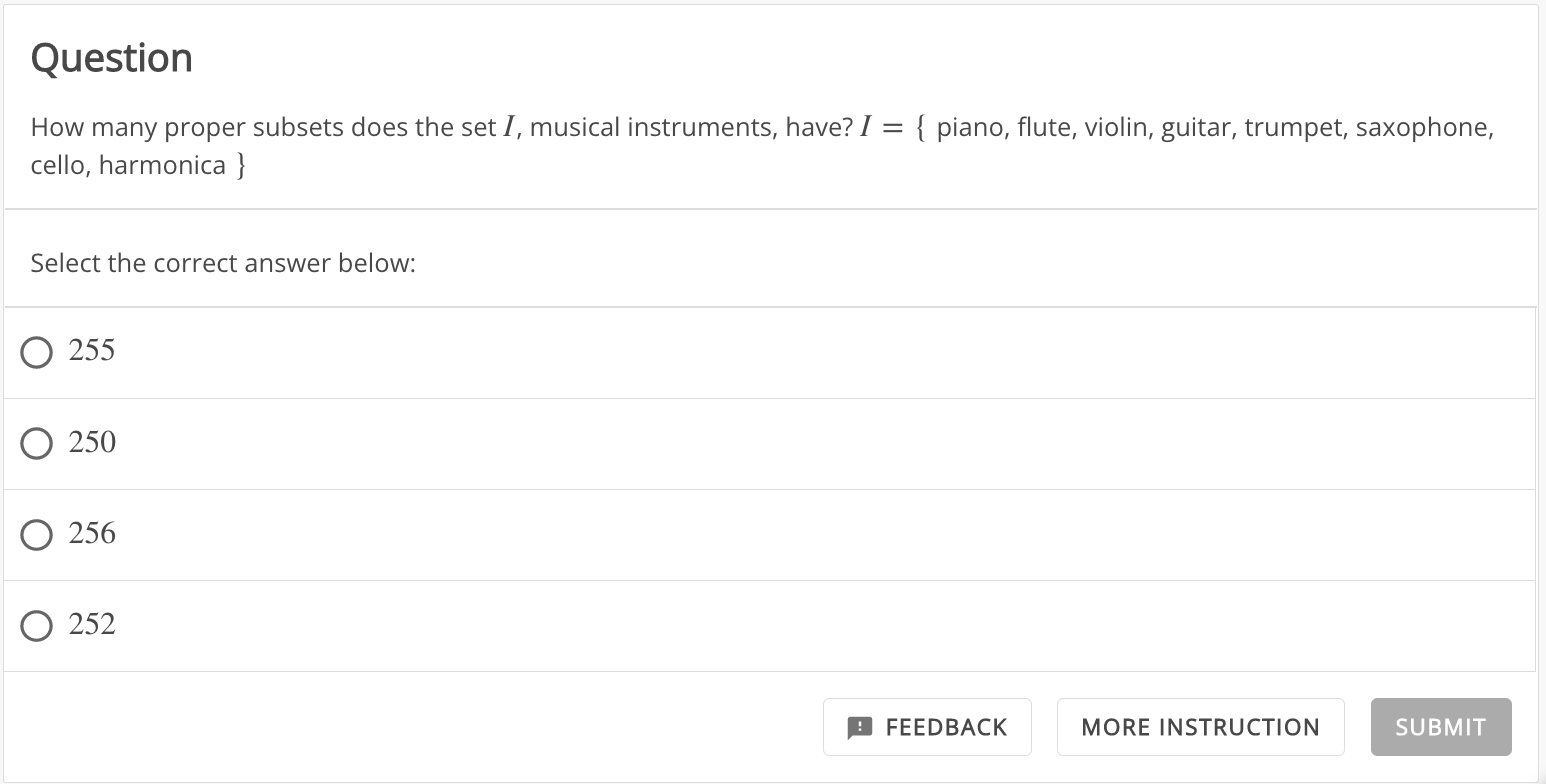Choose the 250 answer radio circle
The height and width of the screenshot is (784, 1546).
[x=37, y=443]
